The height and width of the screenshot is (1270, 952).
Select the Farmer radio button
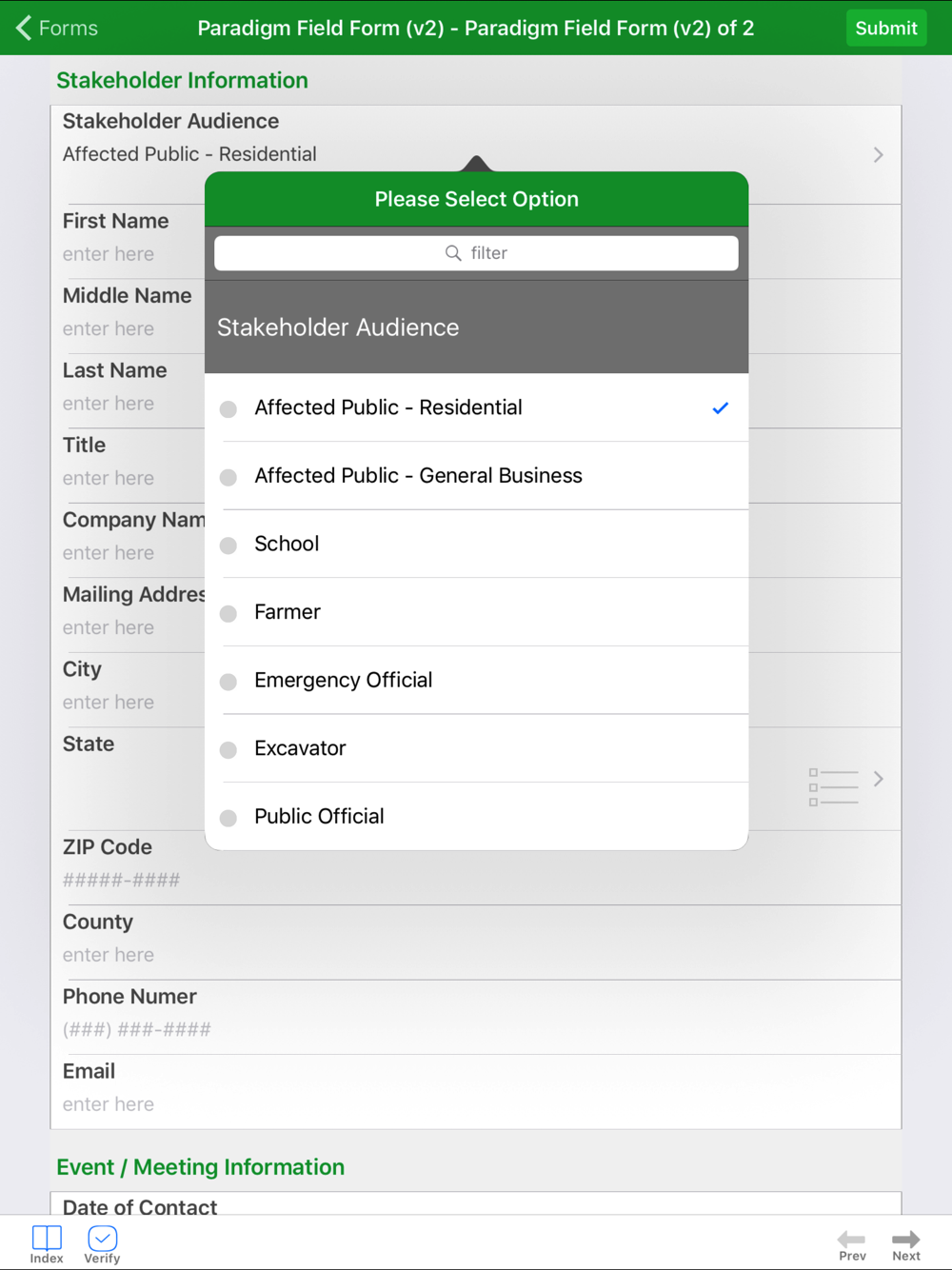pyautogui.click(x=228, y=614)
